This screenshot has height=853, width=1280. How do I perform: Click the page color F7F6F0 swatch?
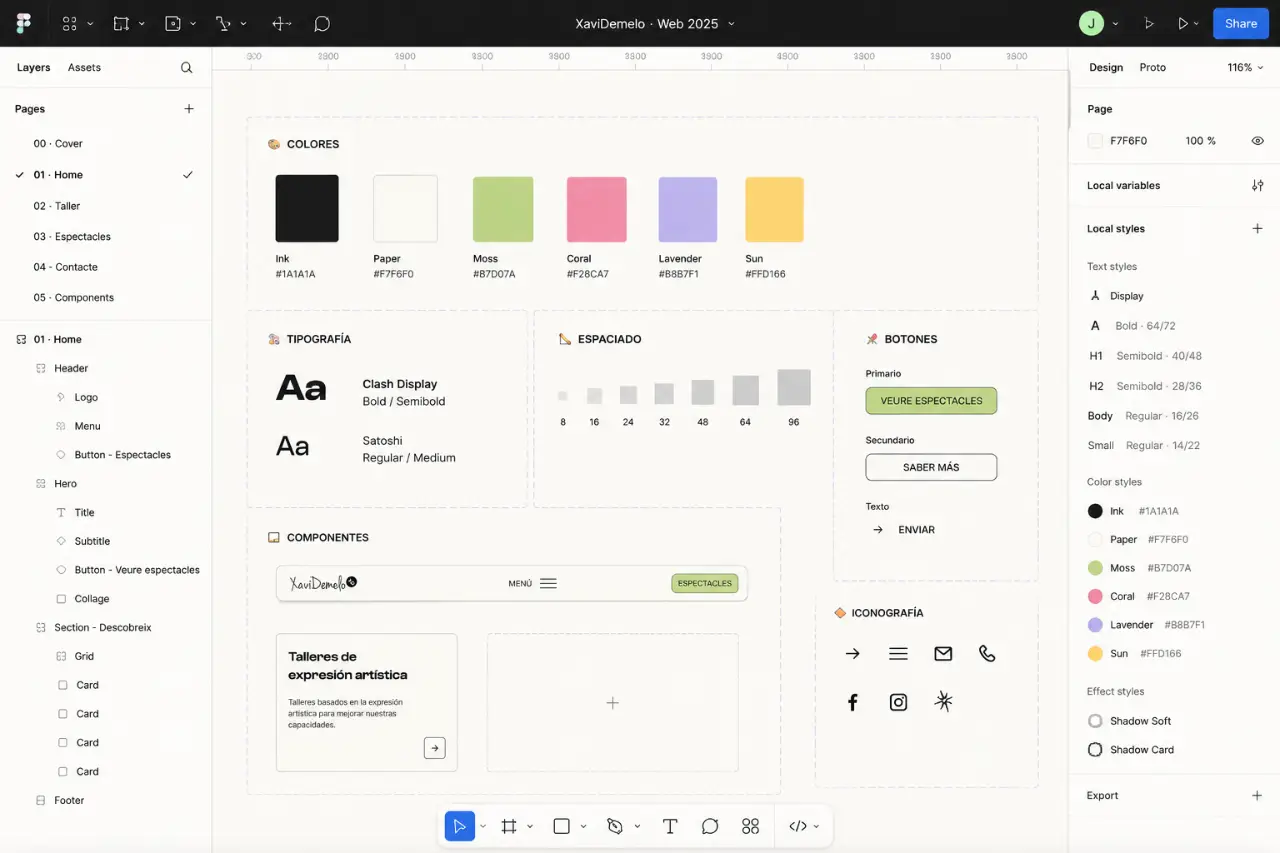(1095, 141)
